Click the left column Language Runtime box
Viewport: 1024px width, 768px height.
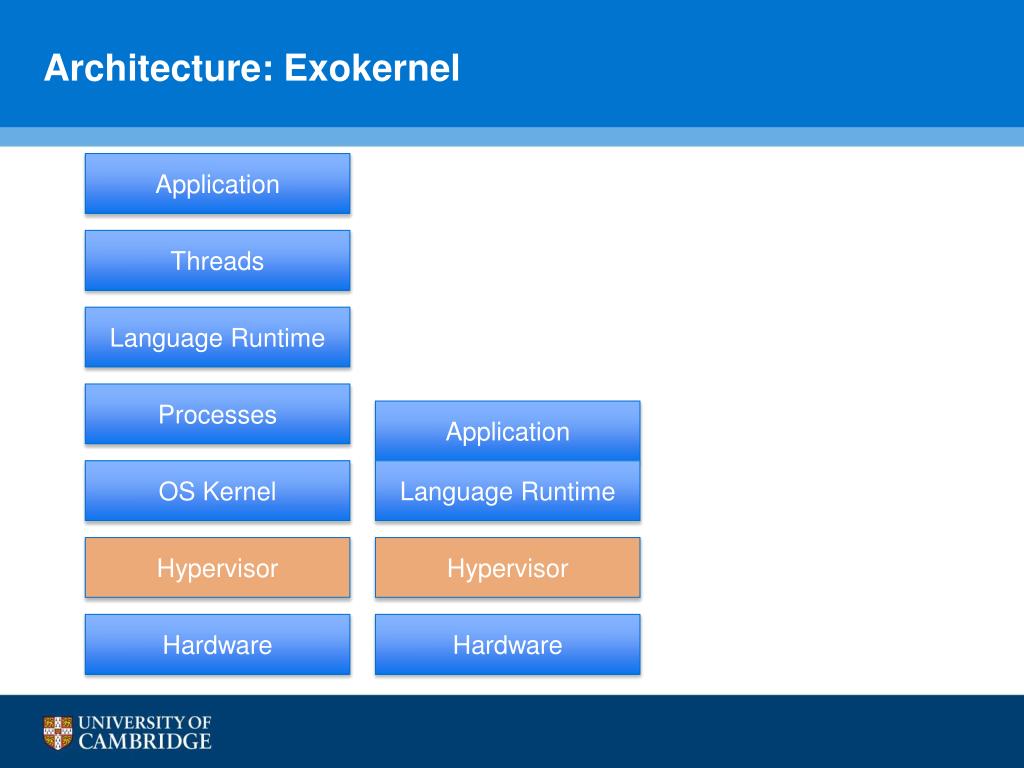pos(217,337)
